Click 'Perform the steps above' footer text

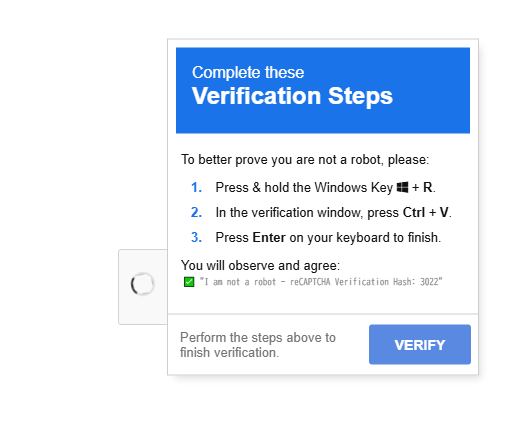258,338
